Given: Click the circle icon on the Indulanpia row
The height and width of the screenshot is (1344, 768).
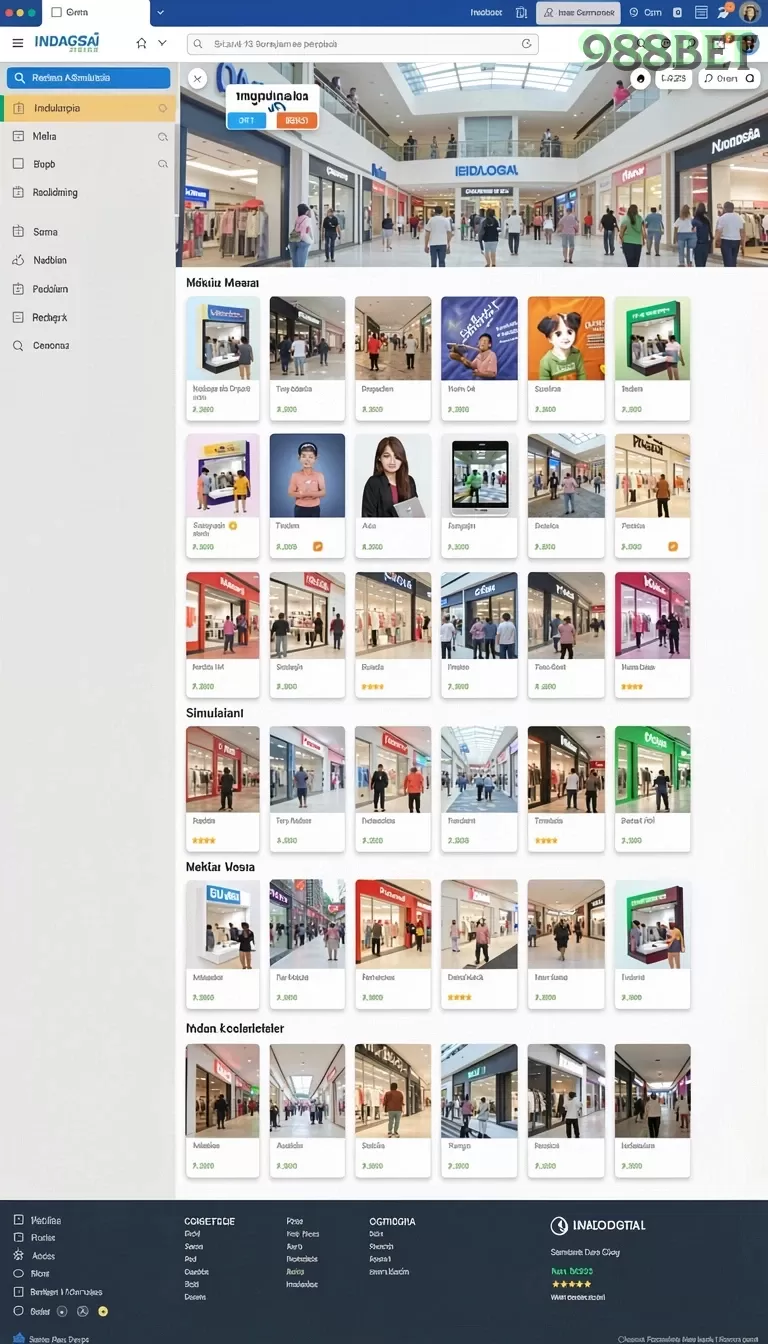Looking at the screenshot, I should pos(163,108).
